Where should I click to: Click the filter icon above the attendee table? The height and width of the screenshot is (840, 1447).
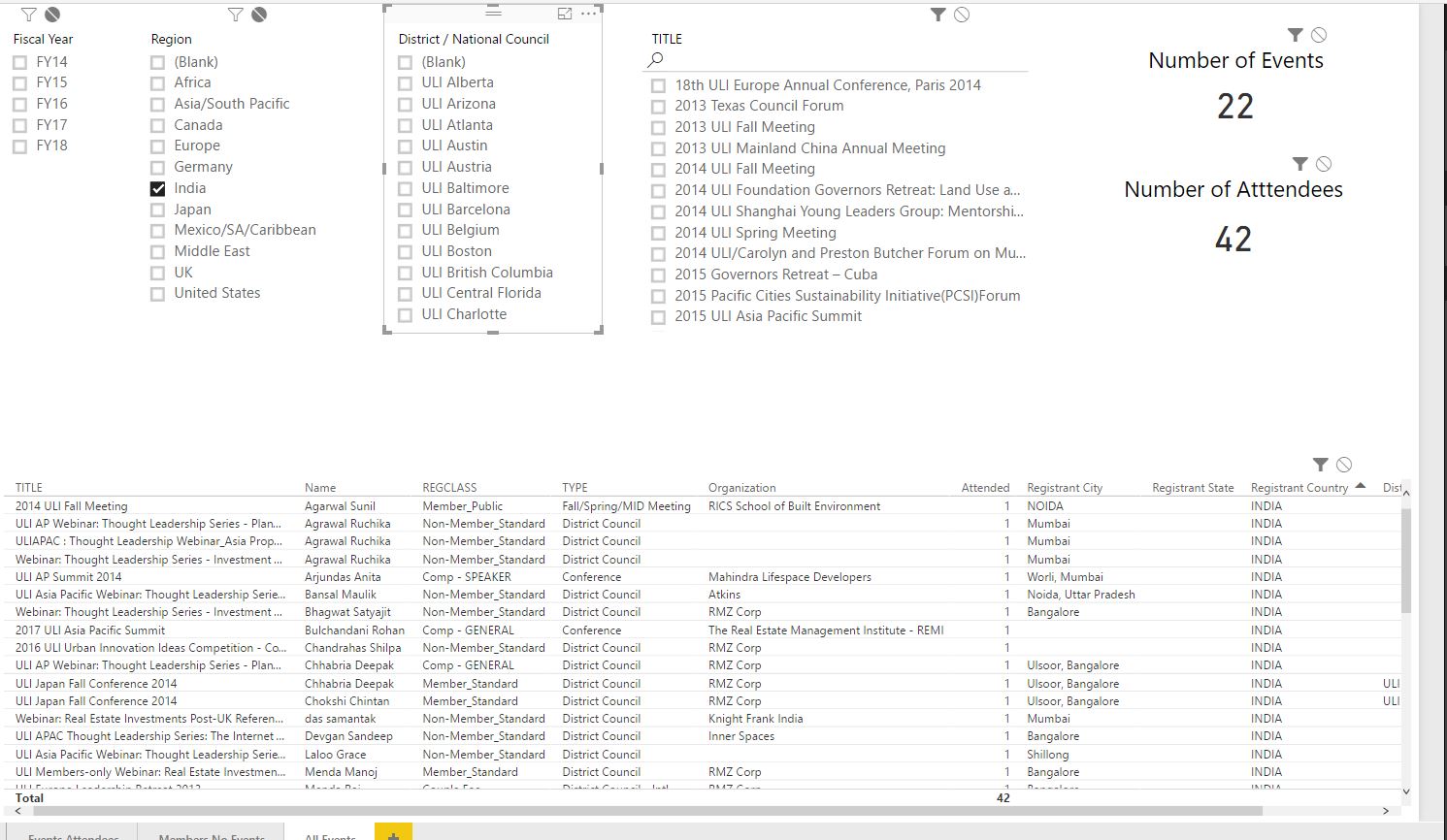[x=1320, y=465]
